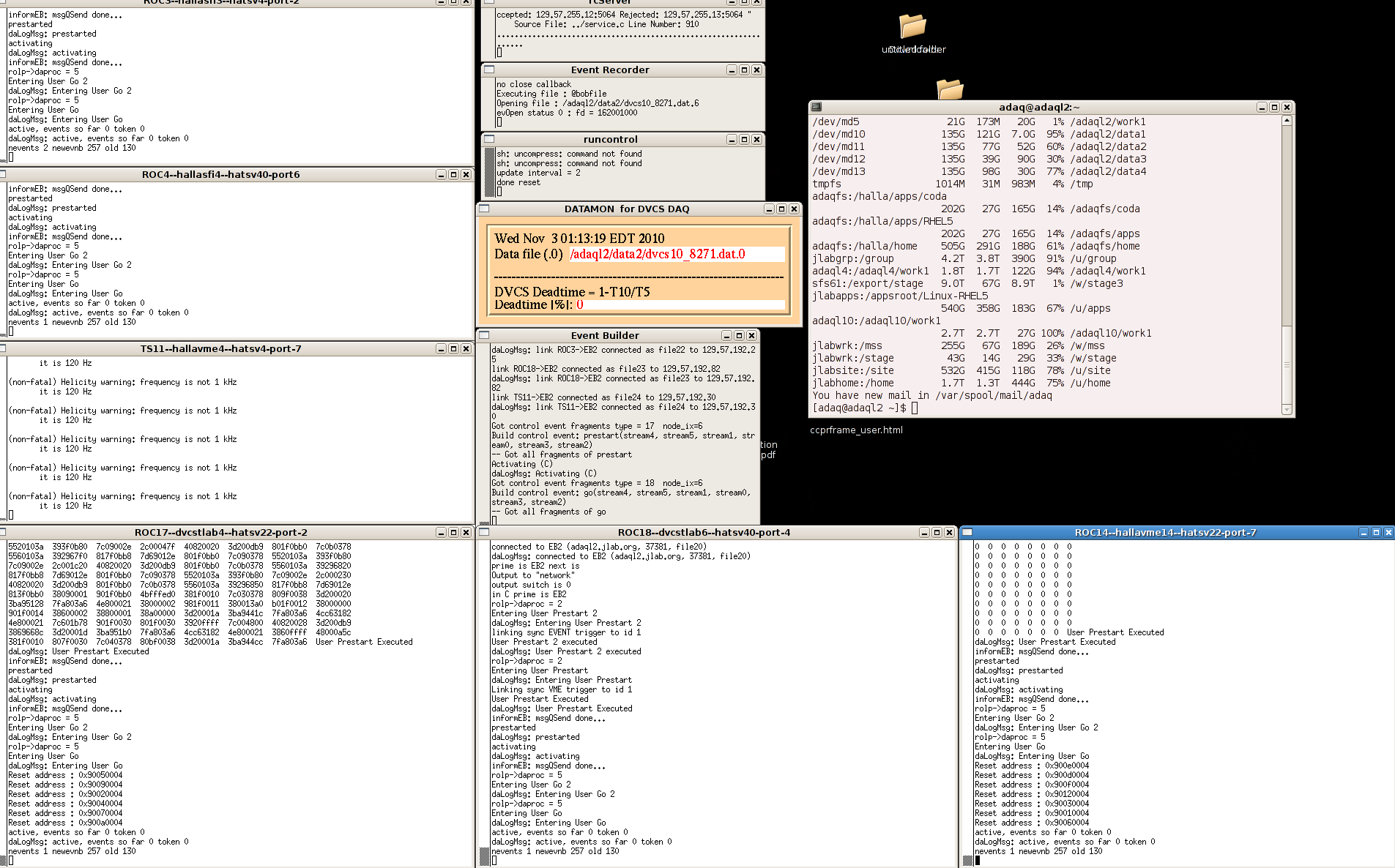
Task: Close the Event Recorder window
Action: (x=756, y=70)
